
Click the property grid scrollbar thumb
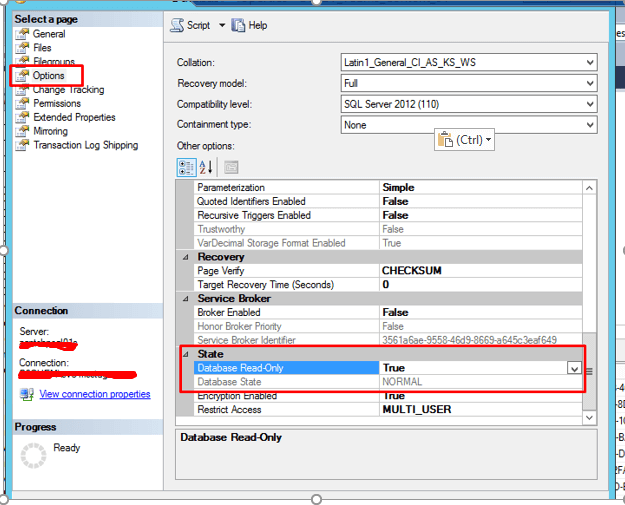(589, 371)
